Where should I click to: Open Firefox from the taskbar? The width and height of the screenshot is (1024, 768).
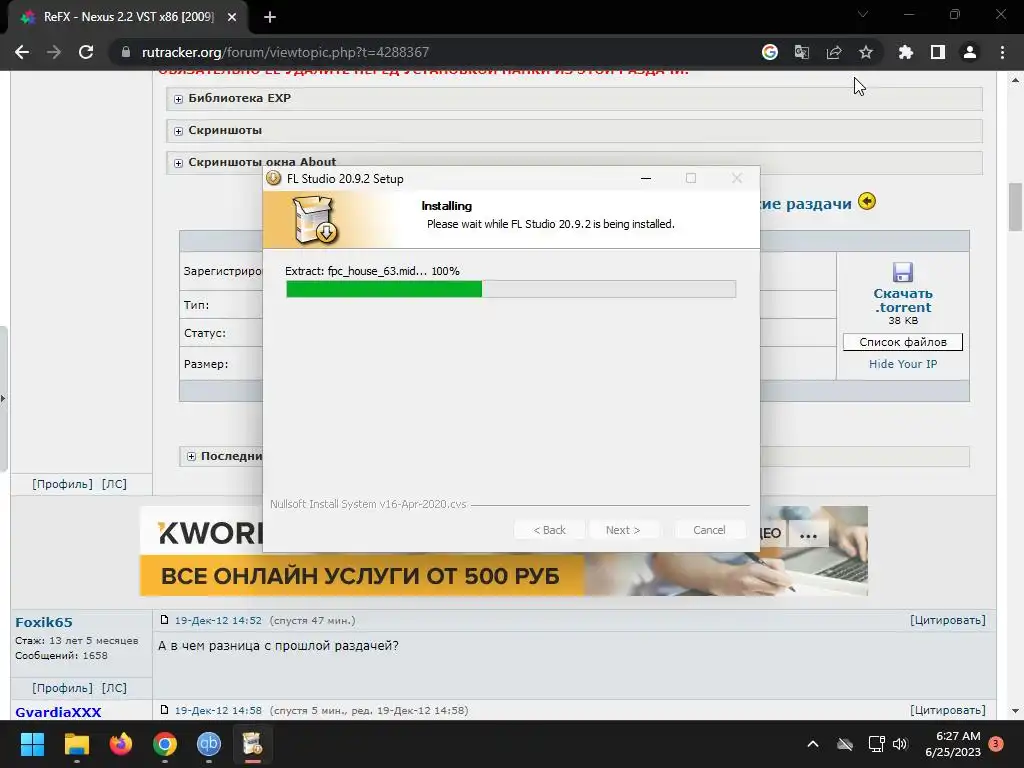click(x=121, y=744)
